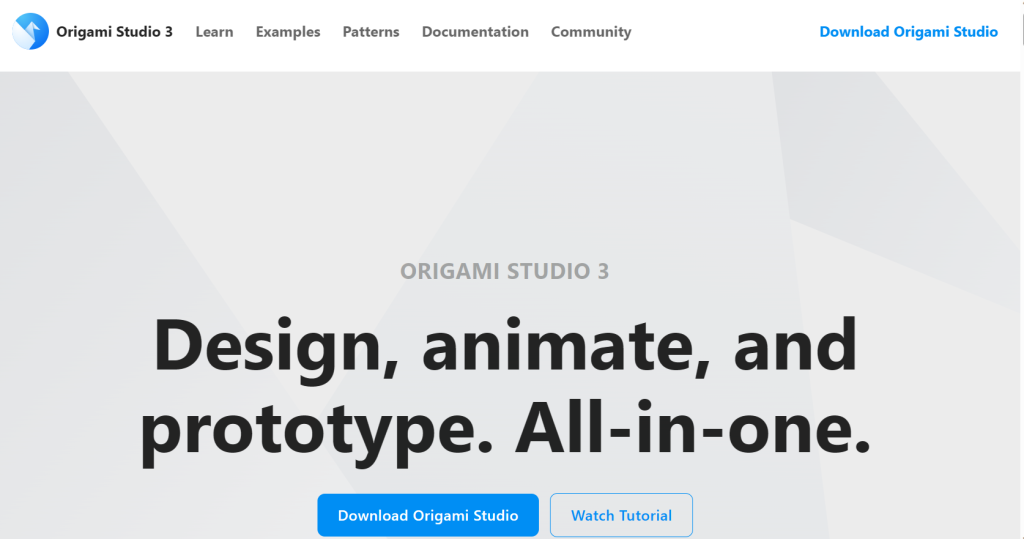Open the Documentation page
The width and height of the screenshot is (1024, 539).
475,31
